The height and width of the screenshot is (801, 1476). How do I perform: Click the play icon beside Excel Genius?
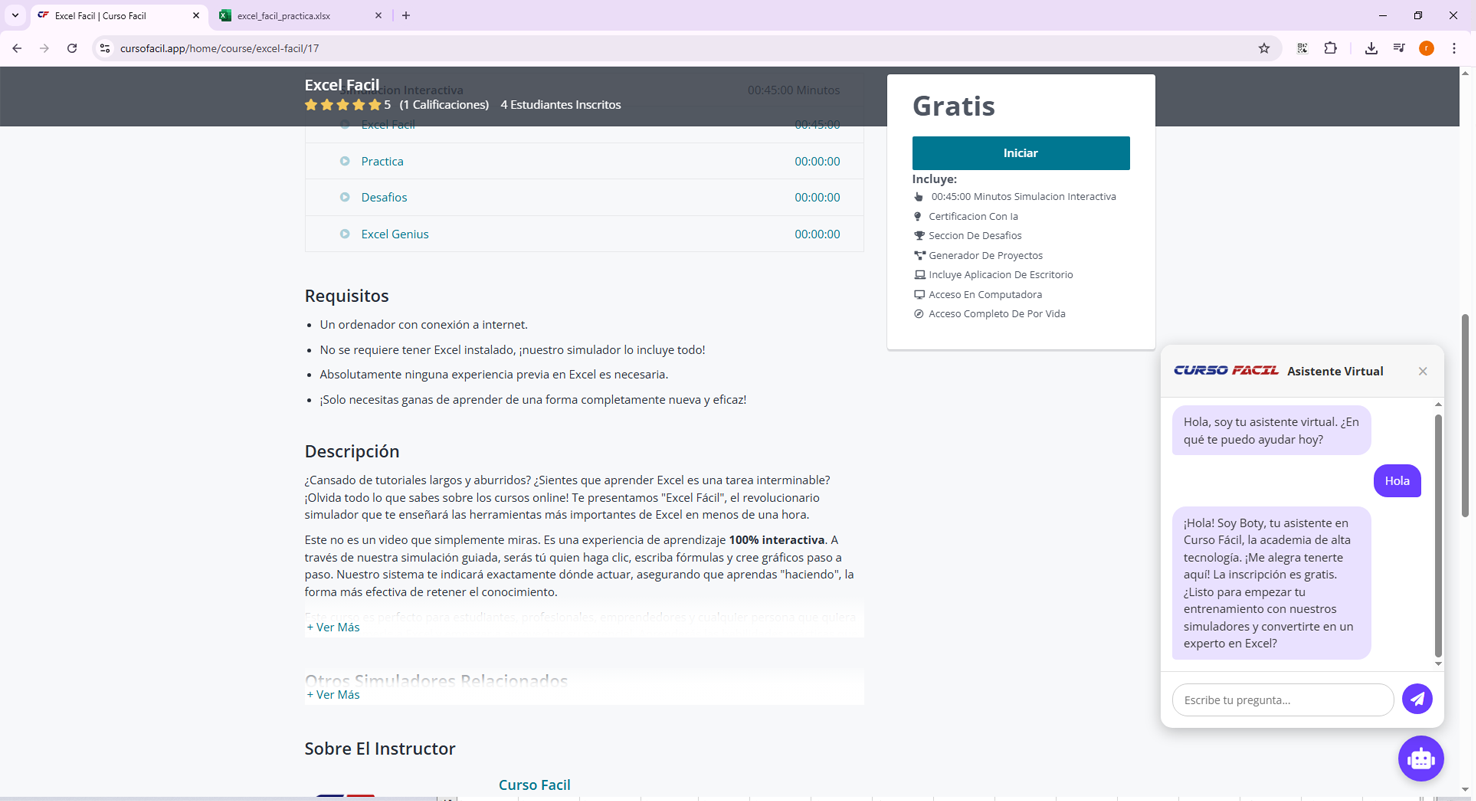(345, 234)
